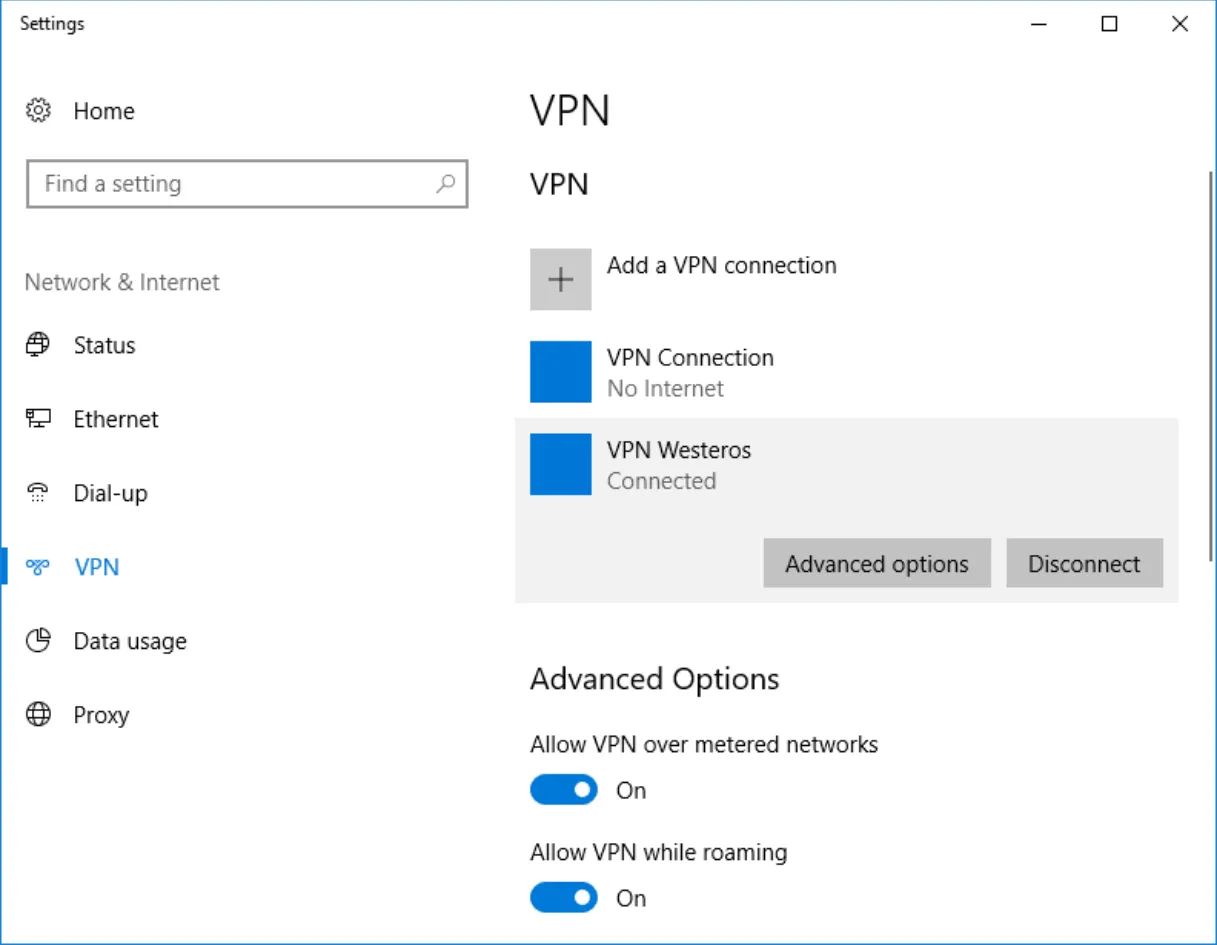This screenshot has height=945, width=1217.
Task: Focus the Find a setting search box
Action: tap(247, 184)
